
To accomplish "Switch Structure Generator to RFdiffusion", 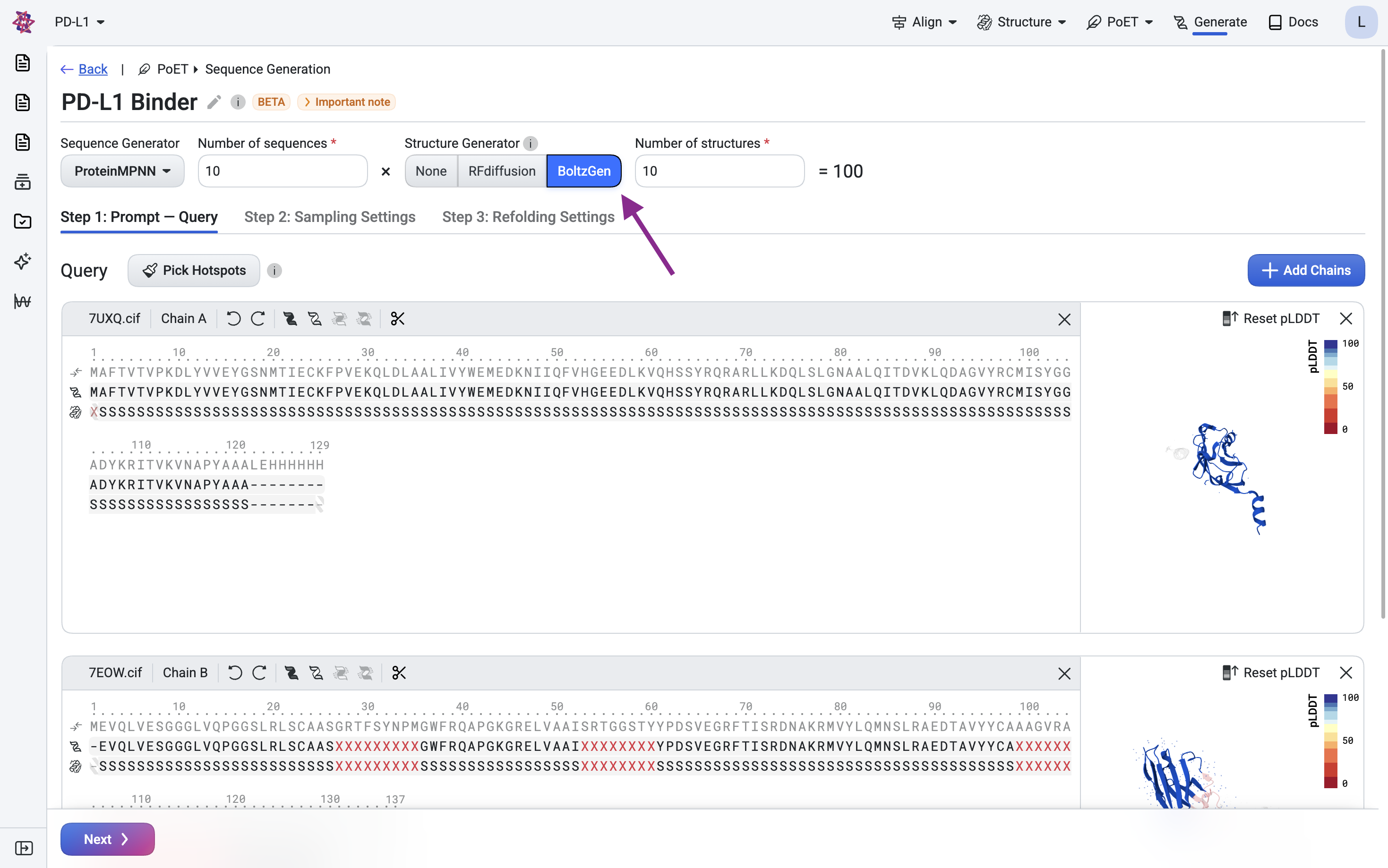I will pos(502,171).
